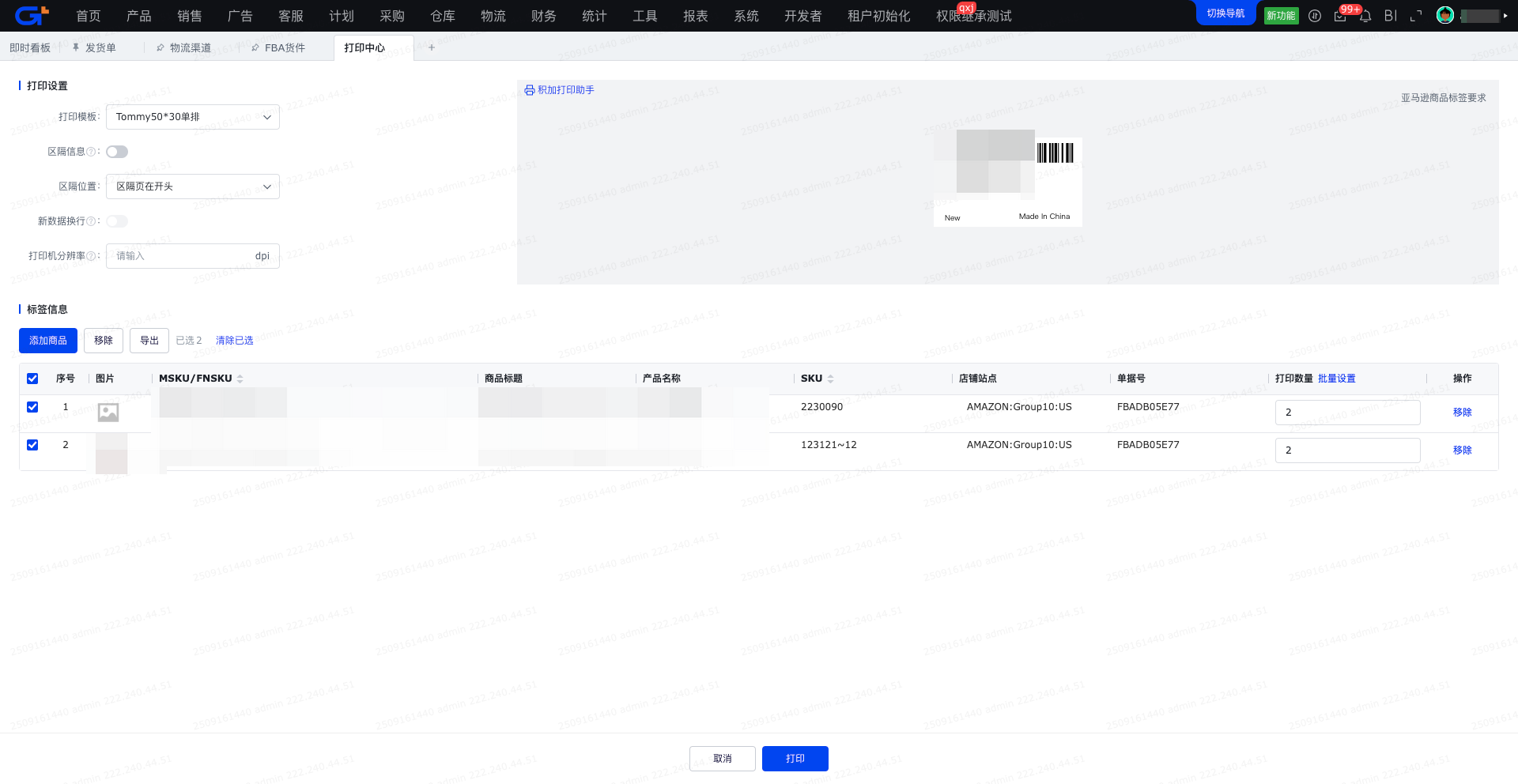Screen dimensions: 1518x784
Task: Click the pin icon on 物流渠道 tab
Action: [x=160, y=47]
